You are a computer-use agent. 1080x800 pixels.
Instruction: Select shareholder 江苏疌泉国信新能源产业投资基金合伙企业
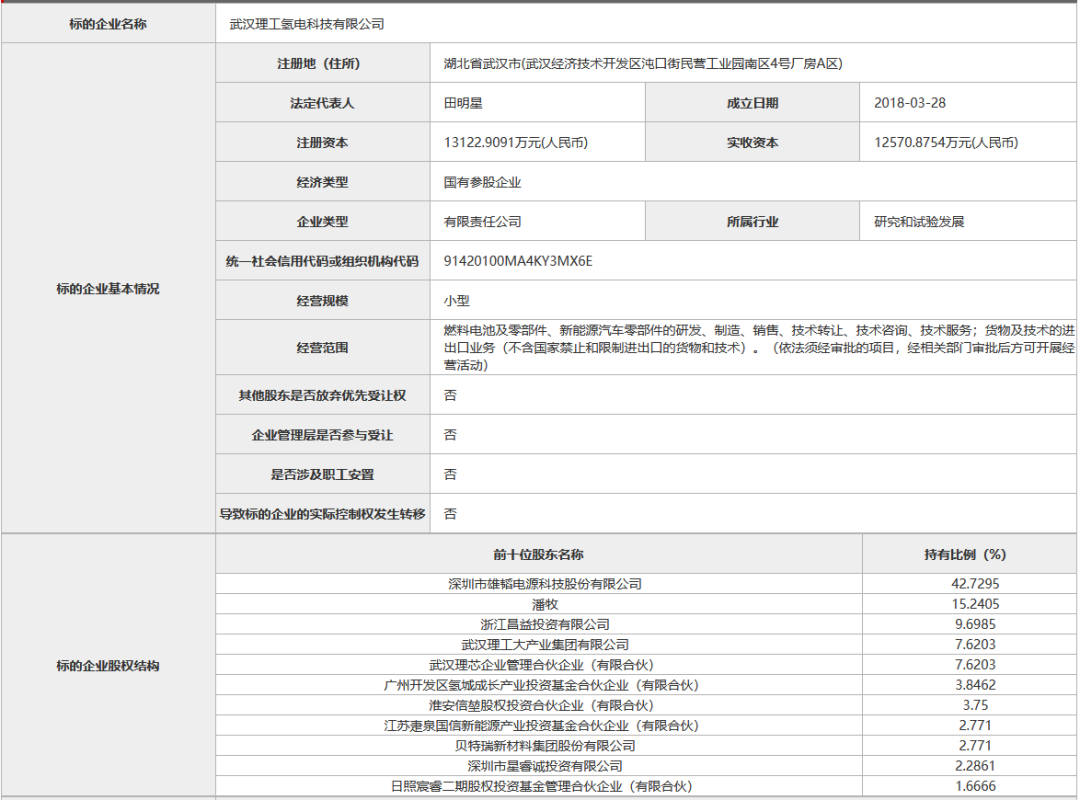[541, 726]
